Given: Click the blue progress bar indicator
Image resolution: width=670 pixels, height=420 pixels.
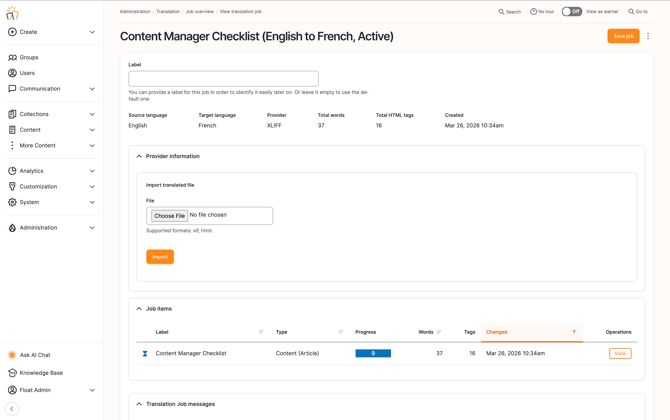Looking at the screenshot, I should coord(373,353).
